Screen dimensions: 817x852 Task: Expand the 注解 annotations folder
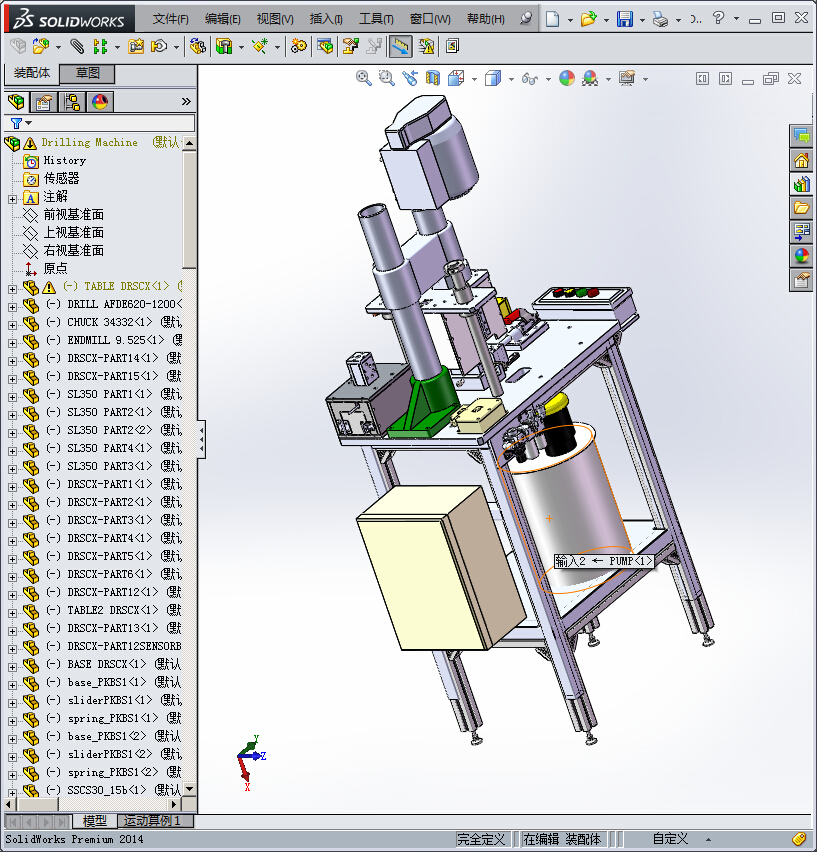click(x=12, y=199)
